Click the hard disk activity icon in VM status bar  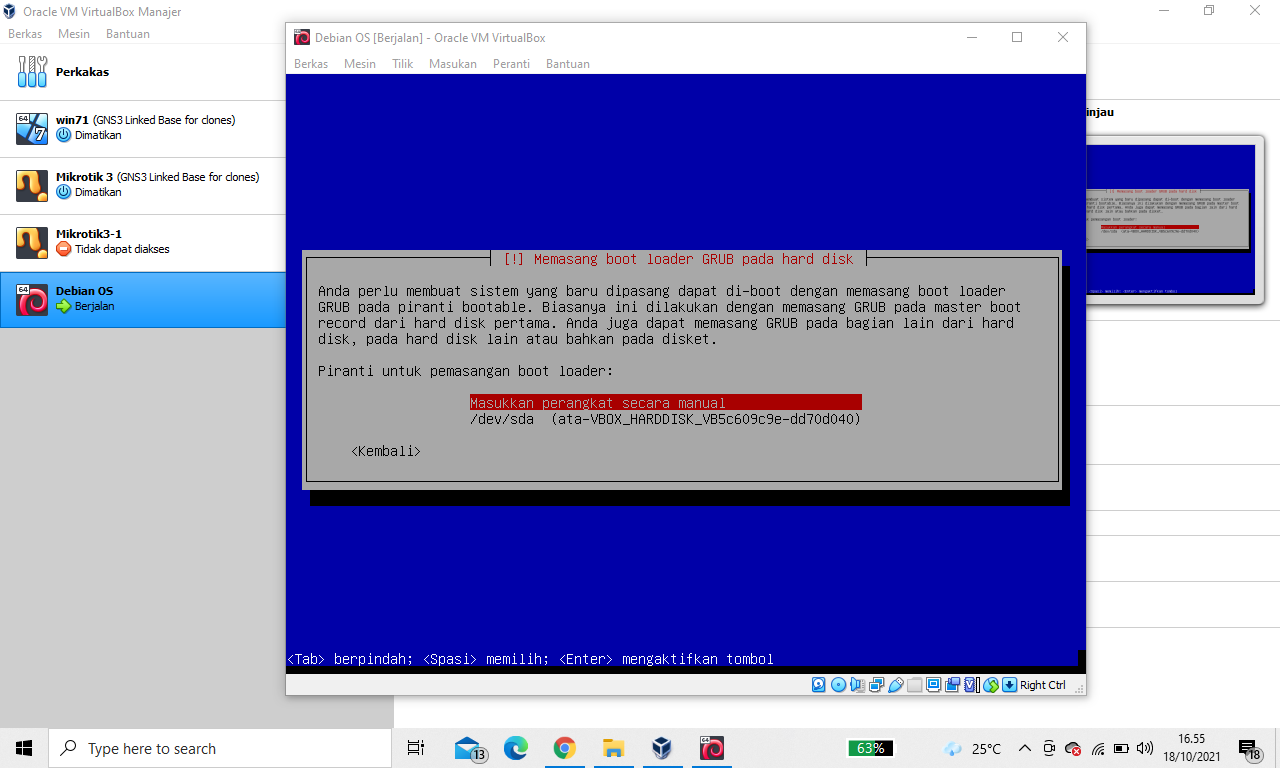pyautogui.click(x=819, y=685)
